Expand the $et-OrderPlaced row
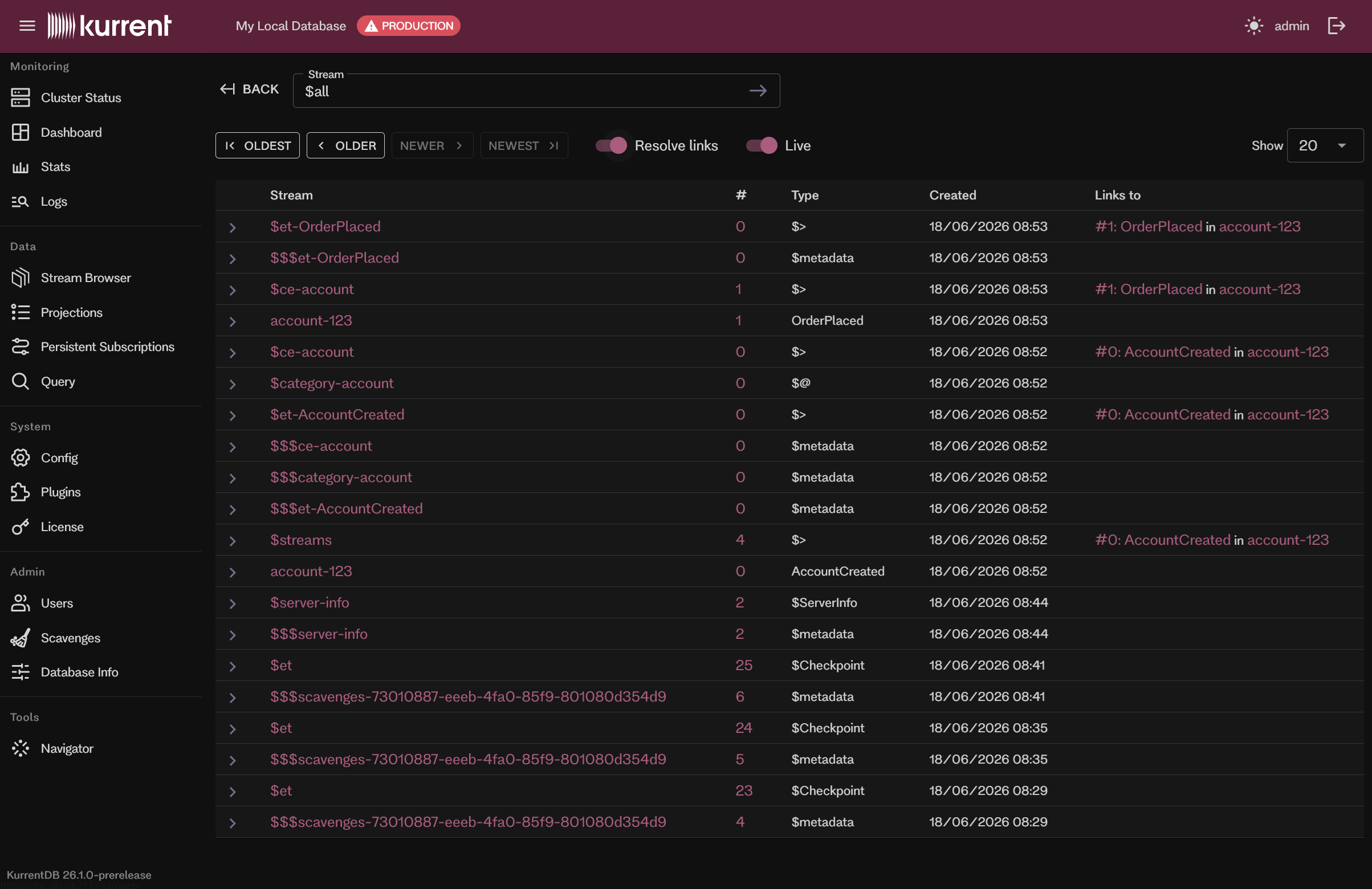The image size is (1372, 889). tap(233, 227)
